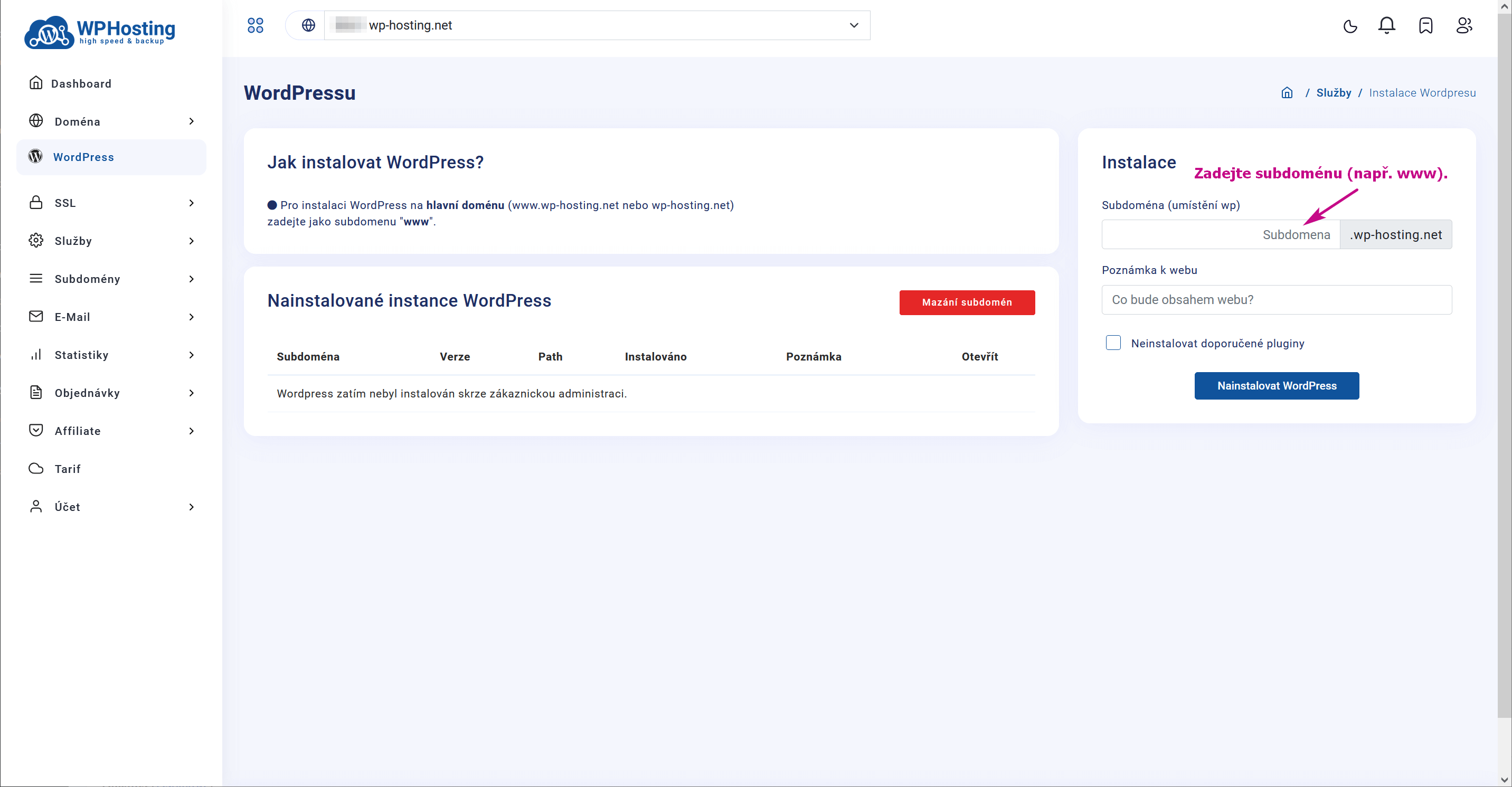The image size is (1512, 787).
Task: Toggle dark mode moon icon
Action: pos(1350,26)
